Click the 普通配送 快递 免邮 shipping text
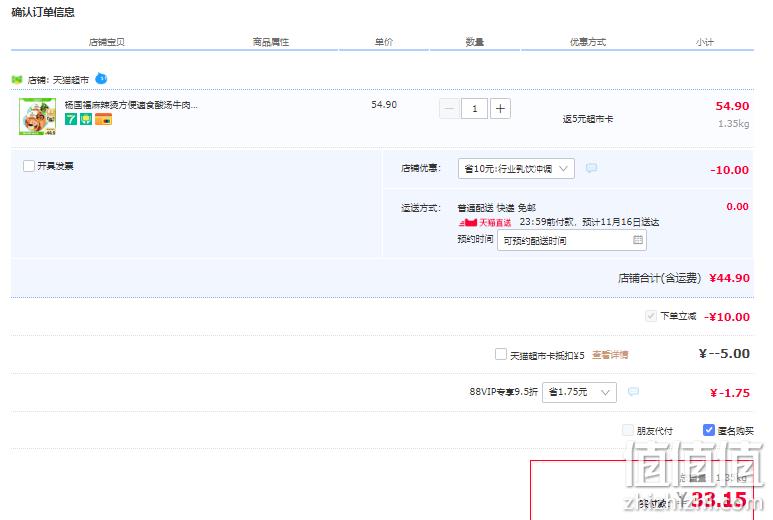 click(496, 208)
